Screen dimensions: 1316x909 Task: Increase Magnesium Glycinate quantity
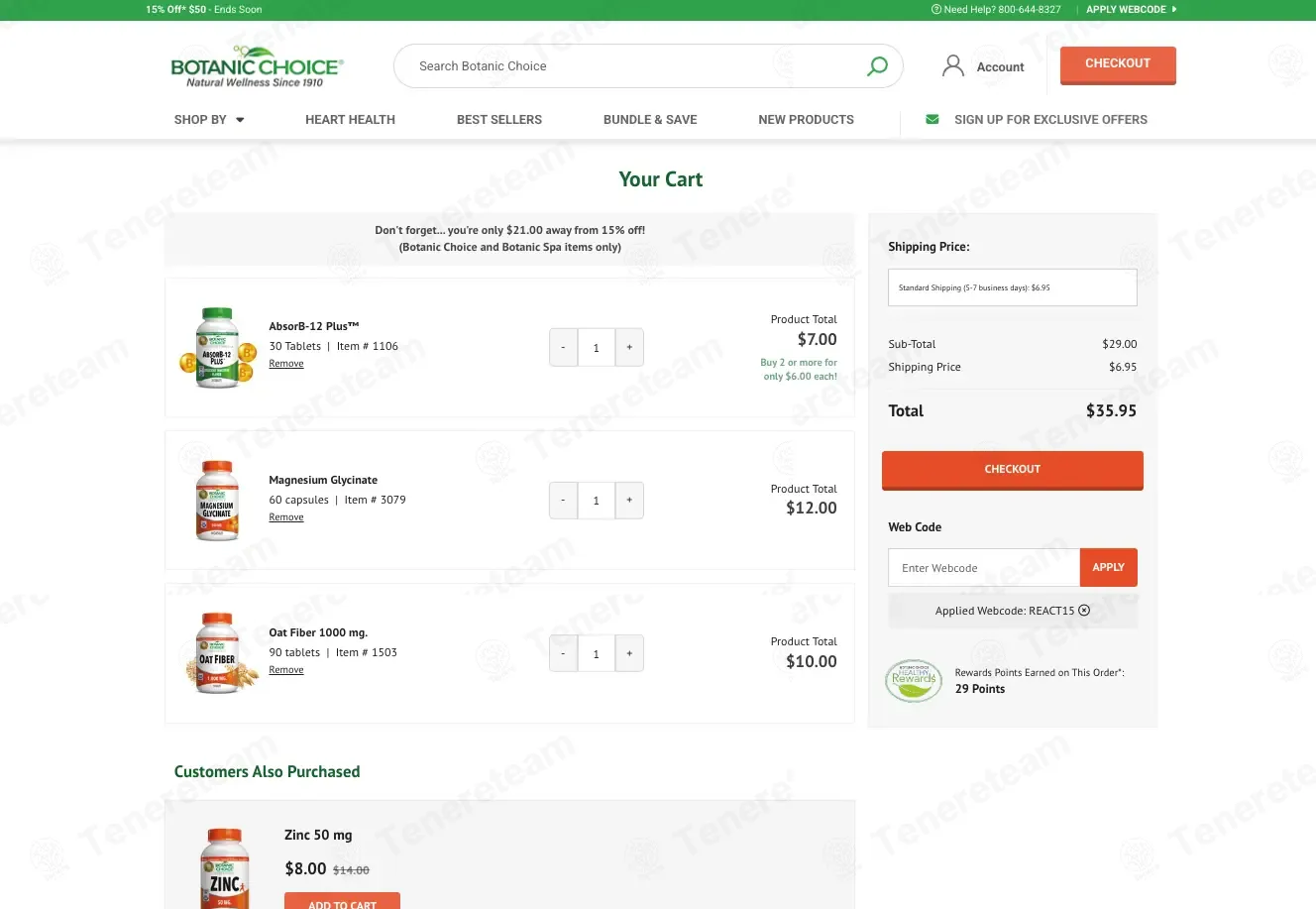(x=629, y=501)
